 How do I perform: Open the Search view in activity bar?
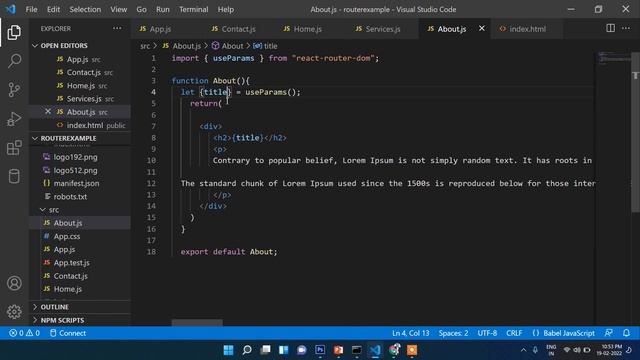click(14, 61)
